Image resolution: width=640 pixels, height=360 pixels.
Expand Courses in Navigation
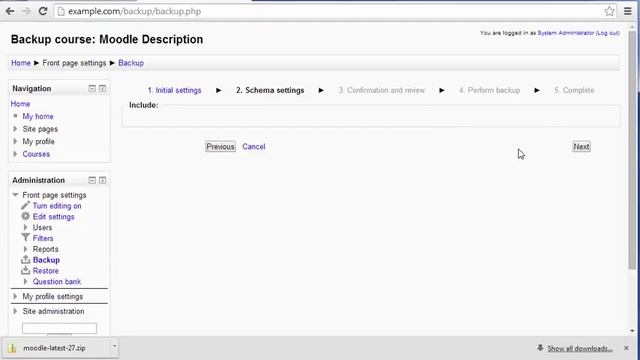[15, 154]
